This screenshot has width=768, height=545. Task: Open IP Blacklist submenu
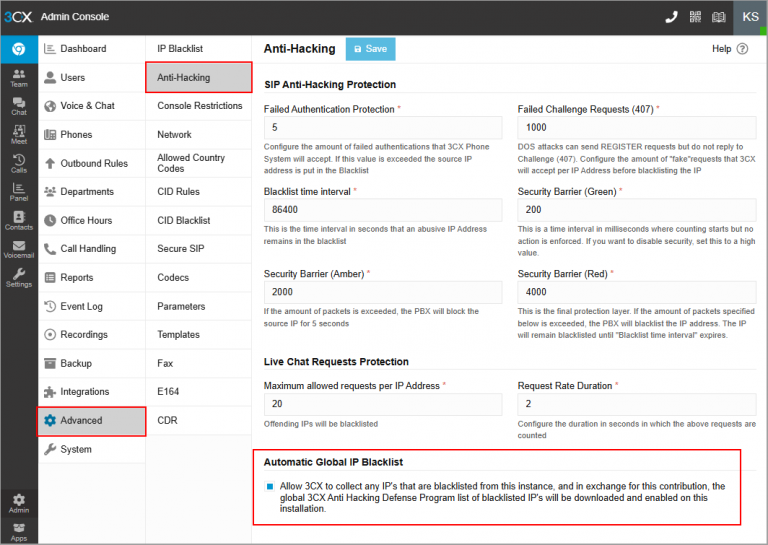(198, 48)
